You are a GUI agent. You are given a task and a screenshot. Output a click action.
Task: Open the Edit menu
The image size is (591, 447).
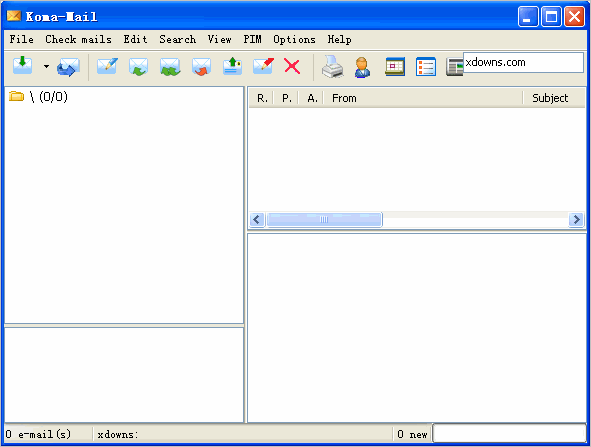tap(135, 39)
